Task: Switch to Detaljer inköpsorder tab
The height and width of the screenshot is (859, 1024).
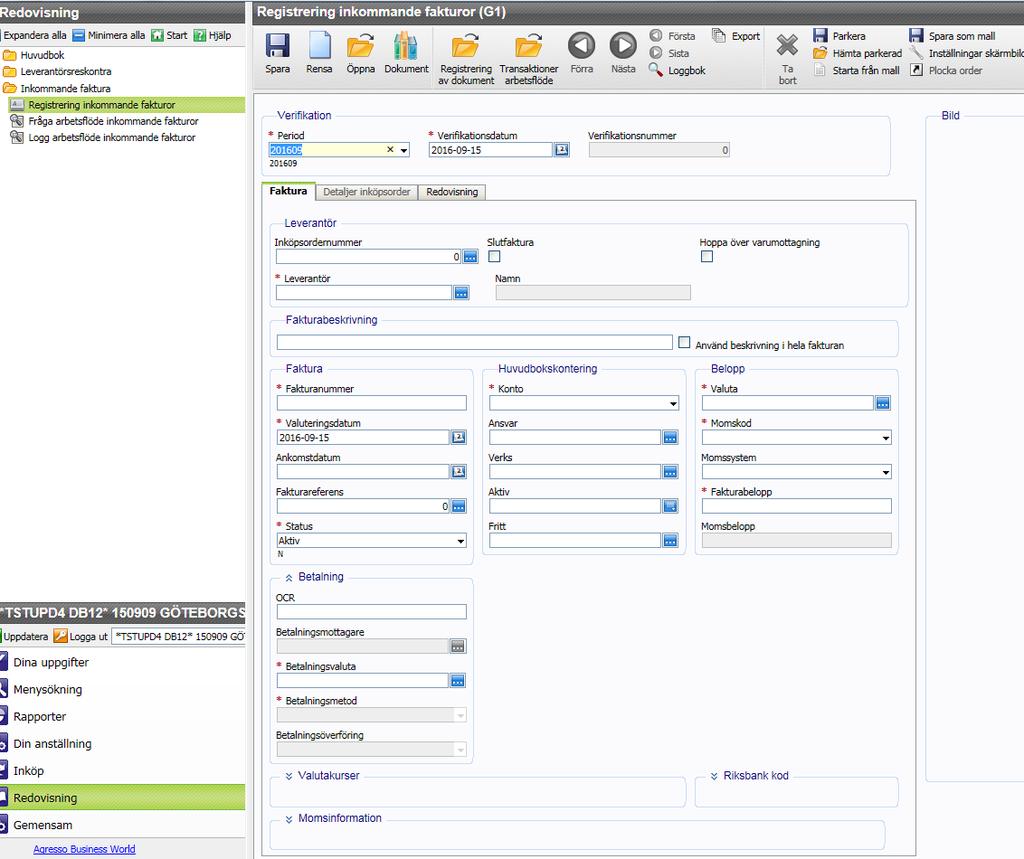Action: pyautogui.click(x=366, y=192)
